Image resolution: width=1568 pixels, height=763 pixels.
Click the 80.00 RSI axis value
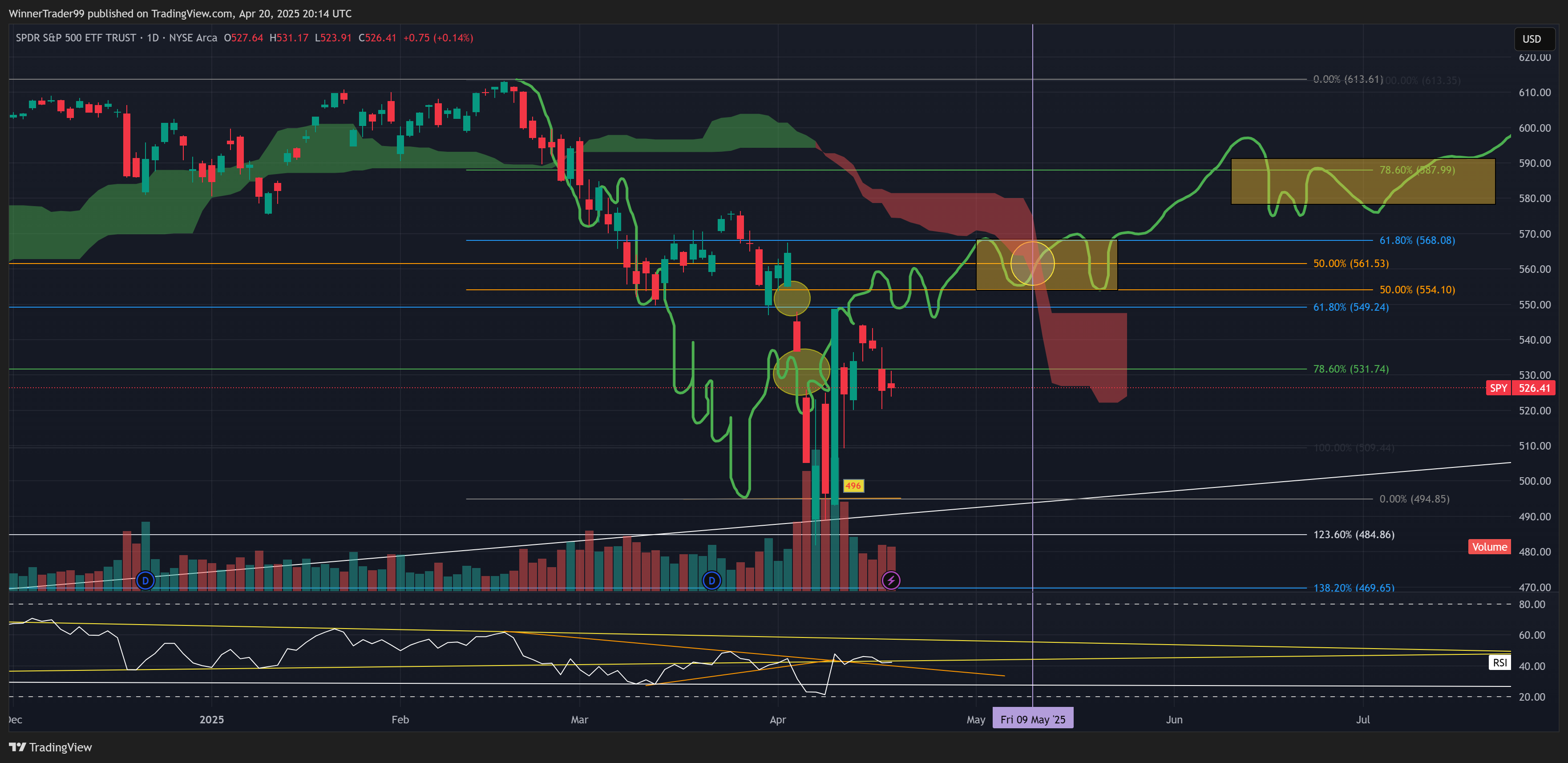(1532, 604)
